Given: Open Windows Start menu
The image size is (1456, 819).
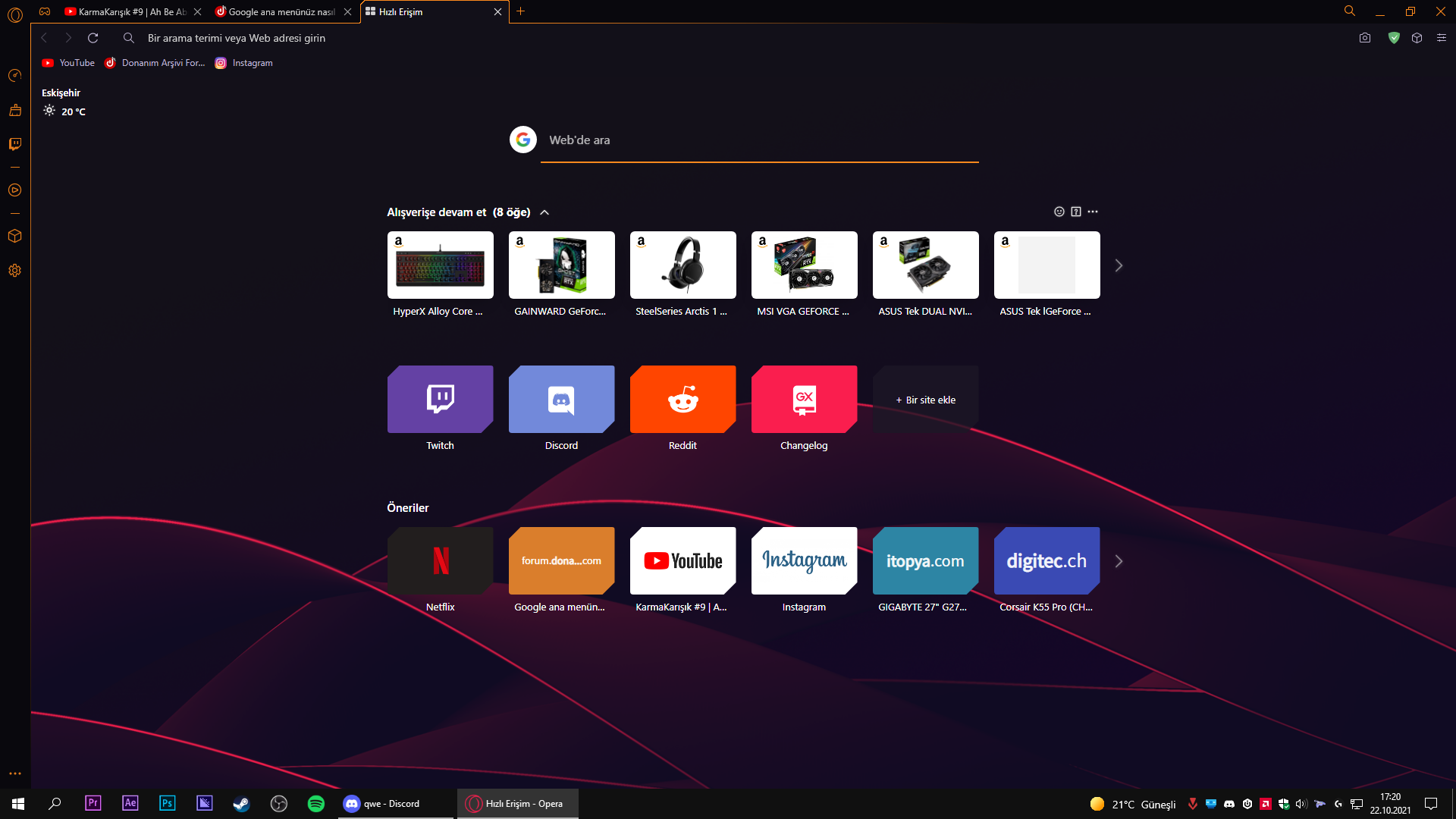Looking at the screenshot, I should point(18,804).
